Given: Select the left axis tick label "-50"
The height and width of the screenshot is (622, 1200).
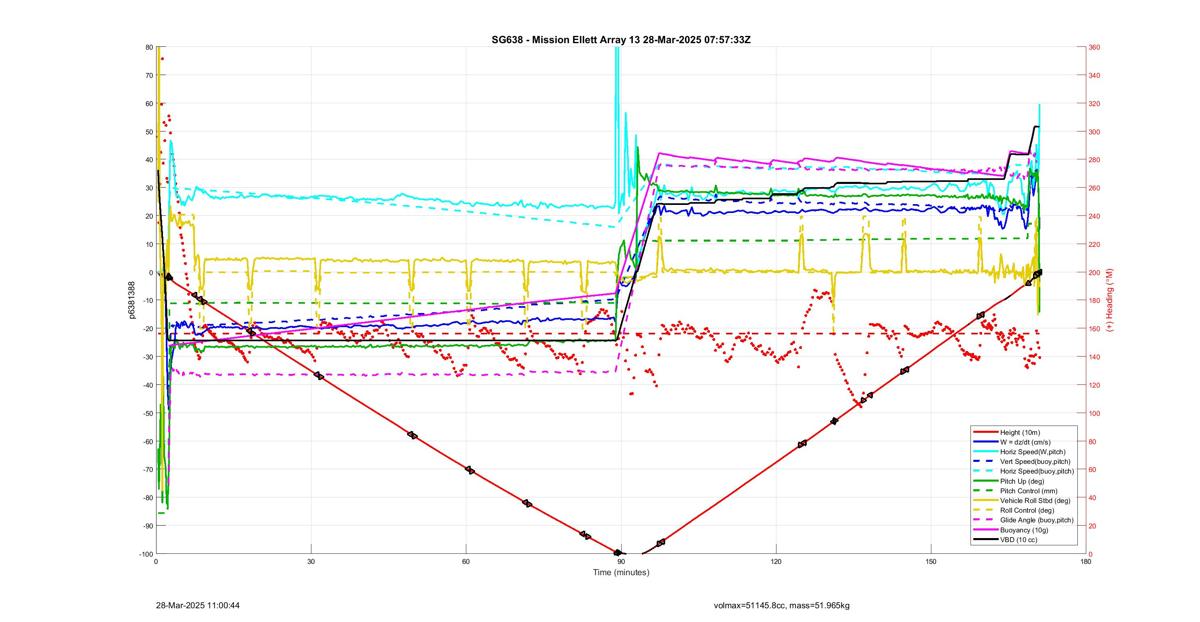Looking at the screenshot, I should [x=147, y=413].
